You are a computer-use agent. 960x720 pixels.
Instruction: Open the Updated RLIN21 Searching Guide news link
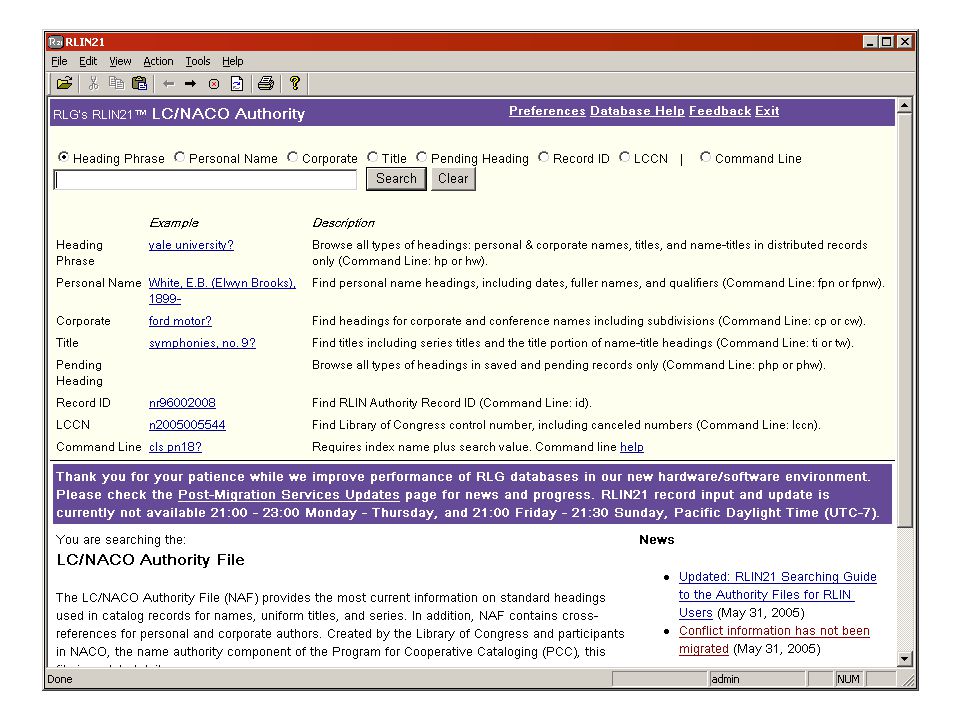778,594
